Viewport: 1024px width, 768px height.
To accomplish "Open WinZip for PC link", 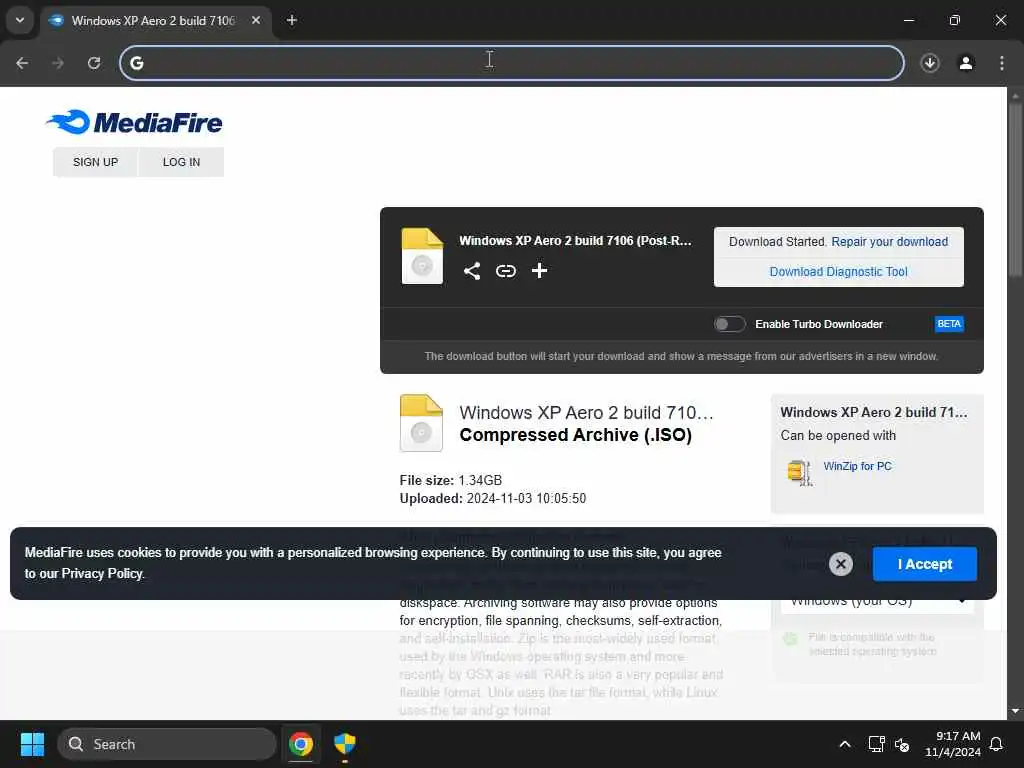I will coord(857,466).
